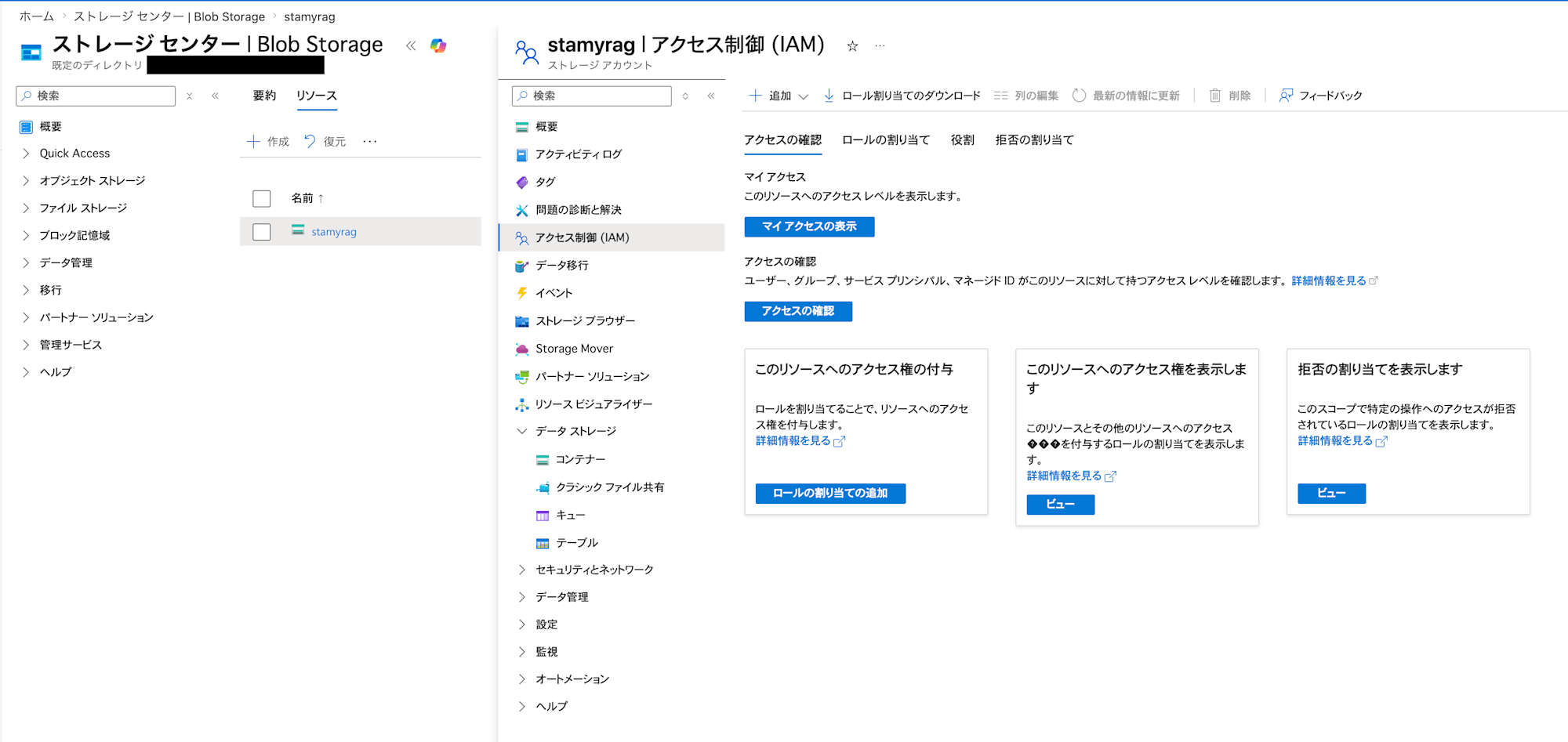
Task: Switch to the リソース tab
Action: [x=317, y=96]
